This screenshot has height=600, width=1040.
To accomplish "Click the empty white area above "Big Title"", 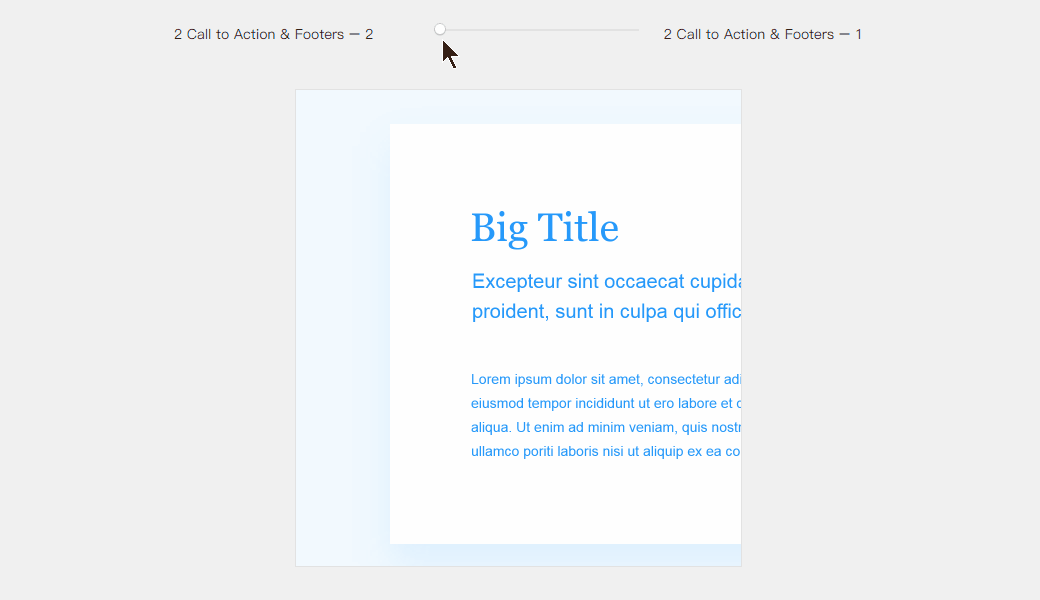I will (565, 160).
